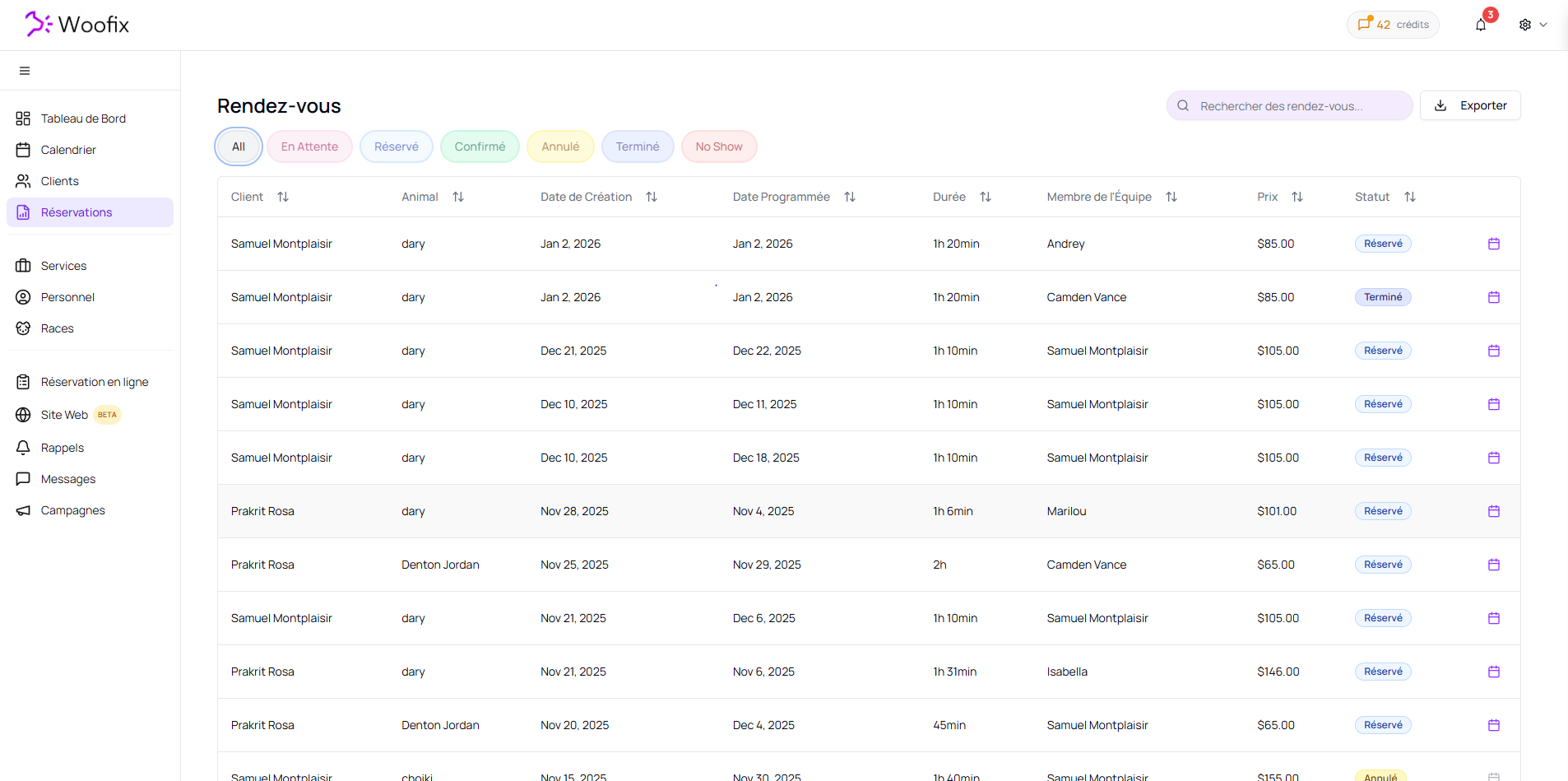Sort by Date Programmée column arrows
Screen dimensions: 1568x781
[850, 197]
